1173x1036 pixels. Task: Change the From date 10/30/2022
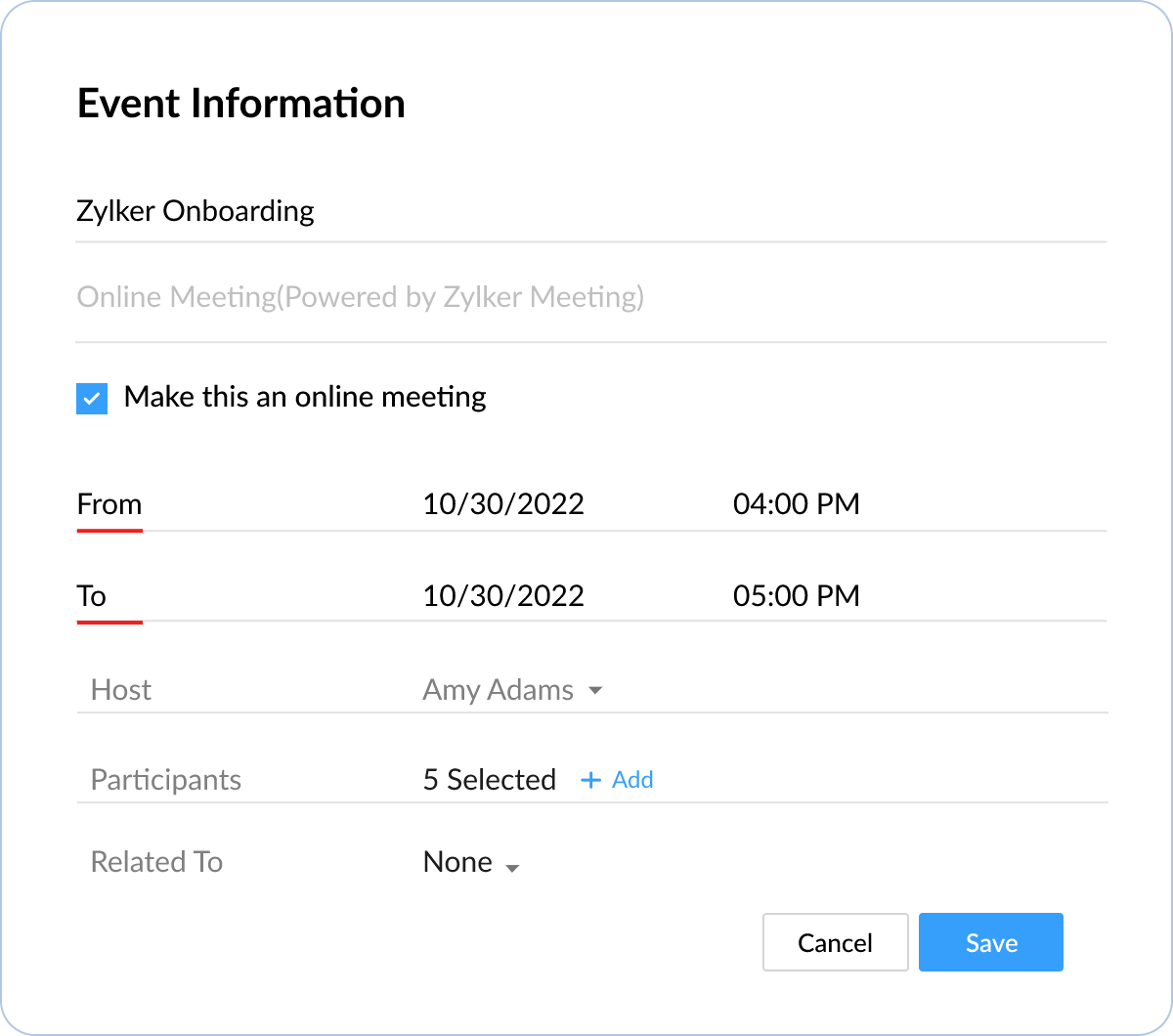point(503,504)
